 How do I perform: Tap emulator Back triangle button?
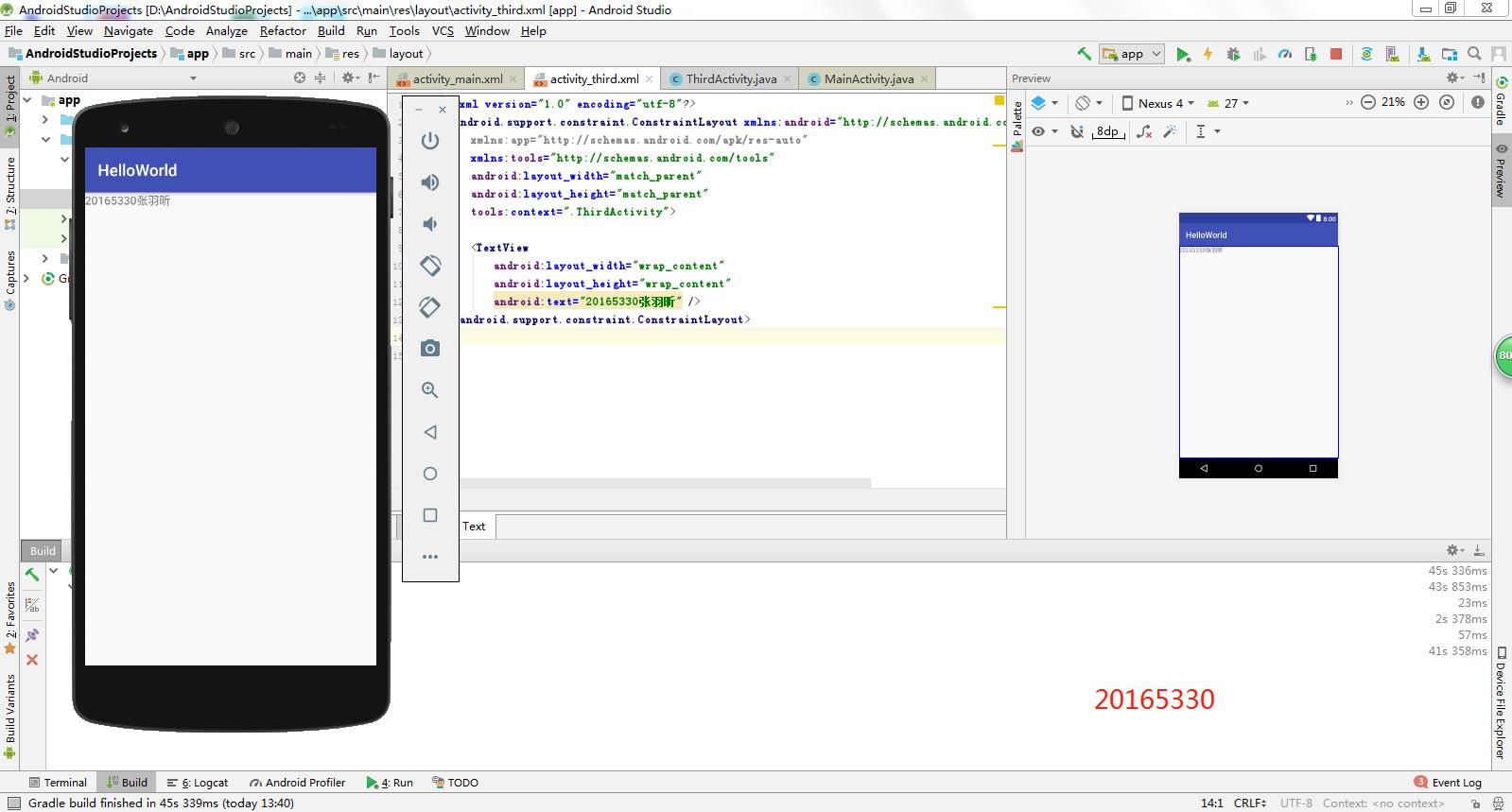430,432
